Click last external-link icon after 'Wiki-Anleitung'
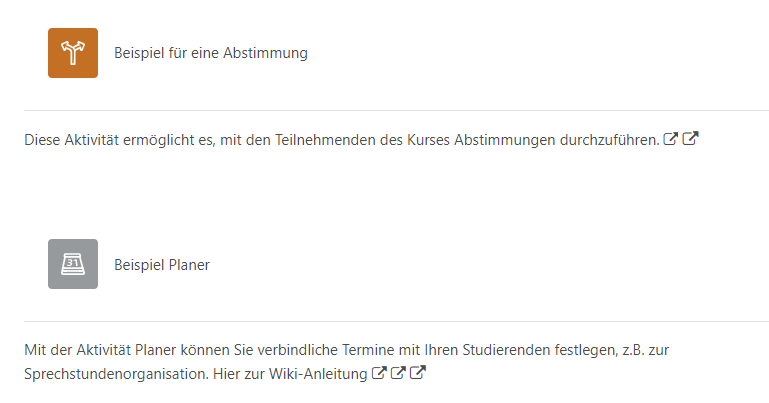Screen dimensions: 769x403 (418, 373)
